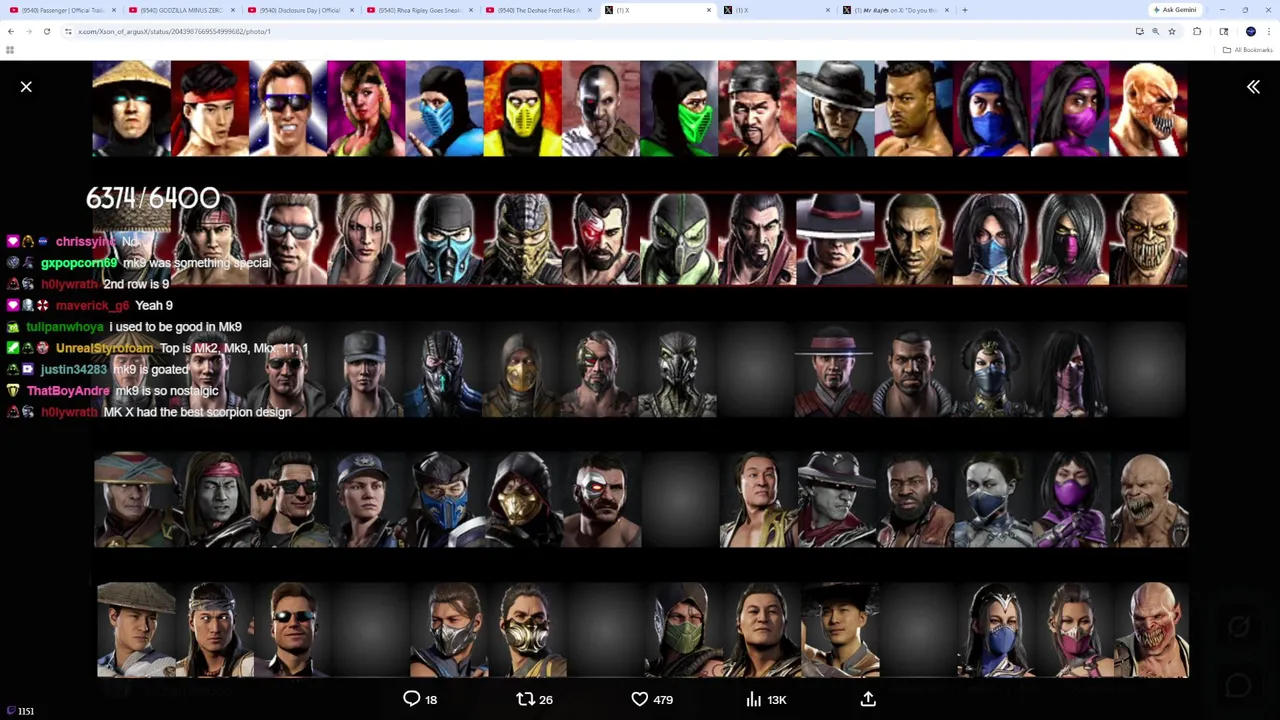The height and width of the screenshot is (720, 1280).
Task: Reload the current page
Action: (46, 31)
